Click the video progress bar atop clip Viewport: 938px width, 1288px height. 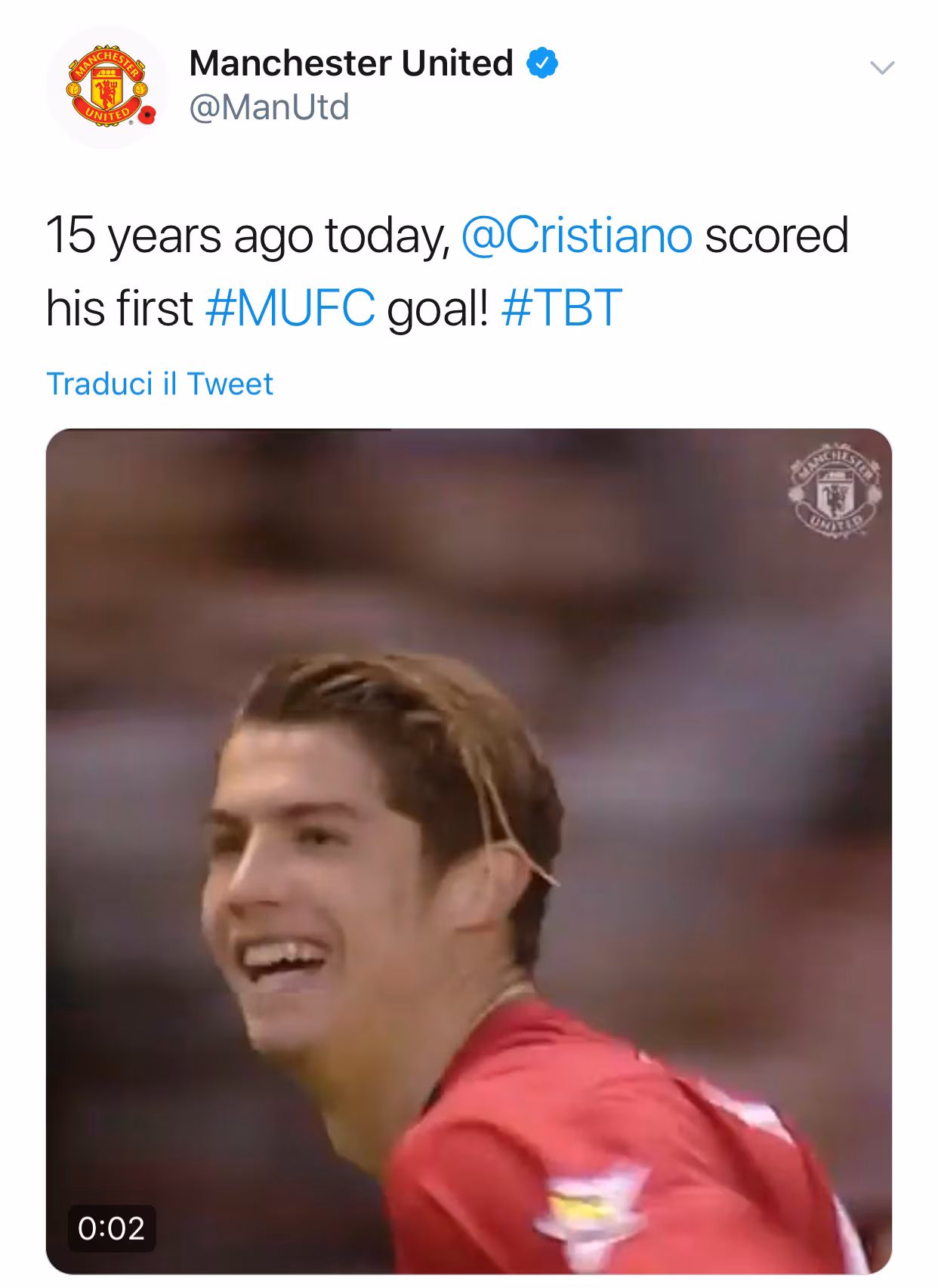click(x=219, y=430)
